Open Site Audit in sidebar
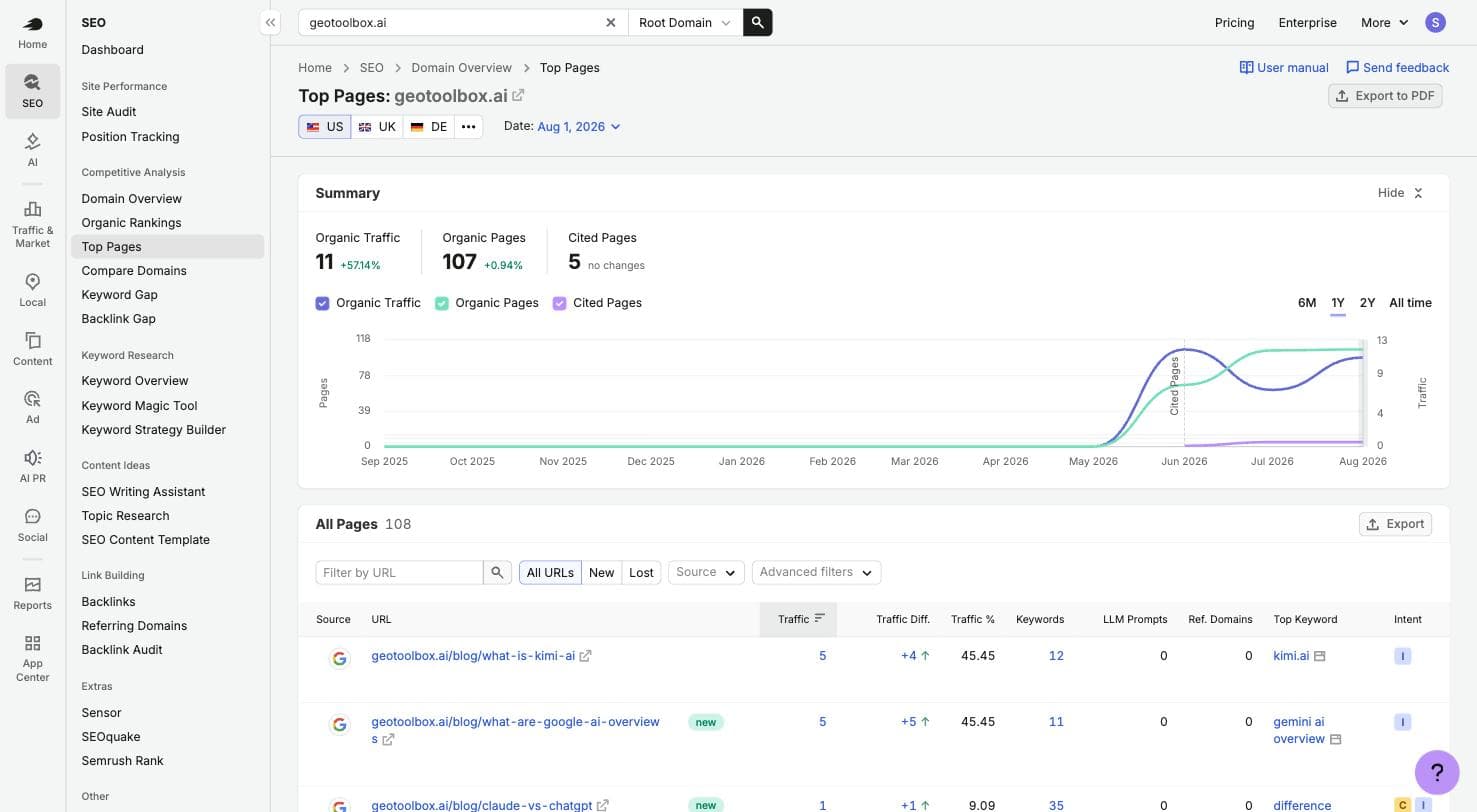 coord(108,111)
